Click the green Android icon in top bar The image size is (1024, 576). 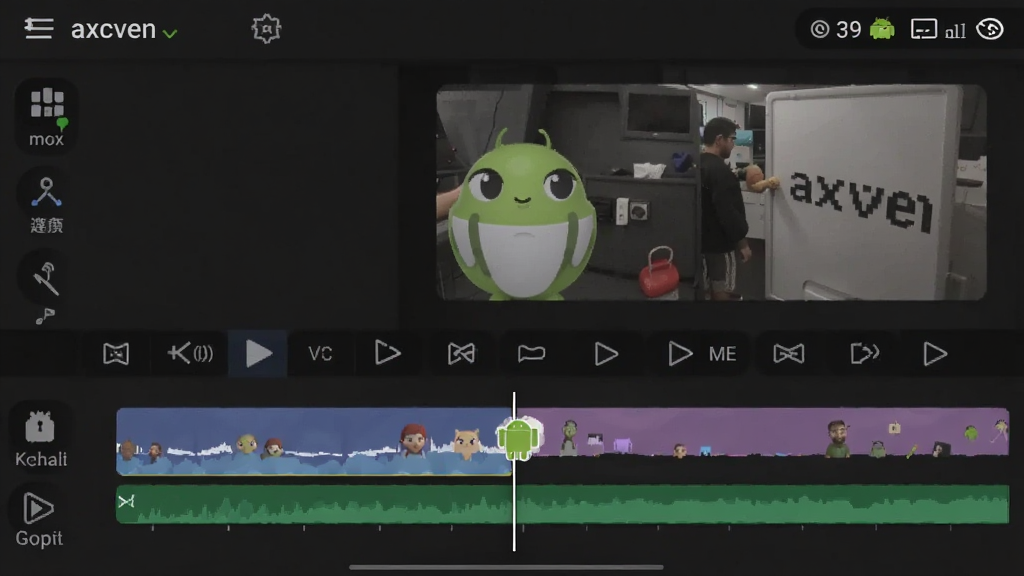pos(882,29)
